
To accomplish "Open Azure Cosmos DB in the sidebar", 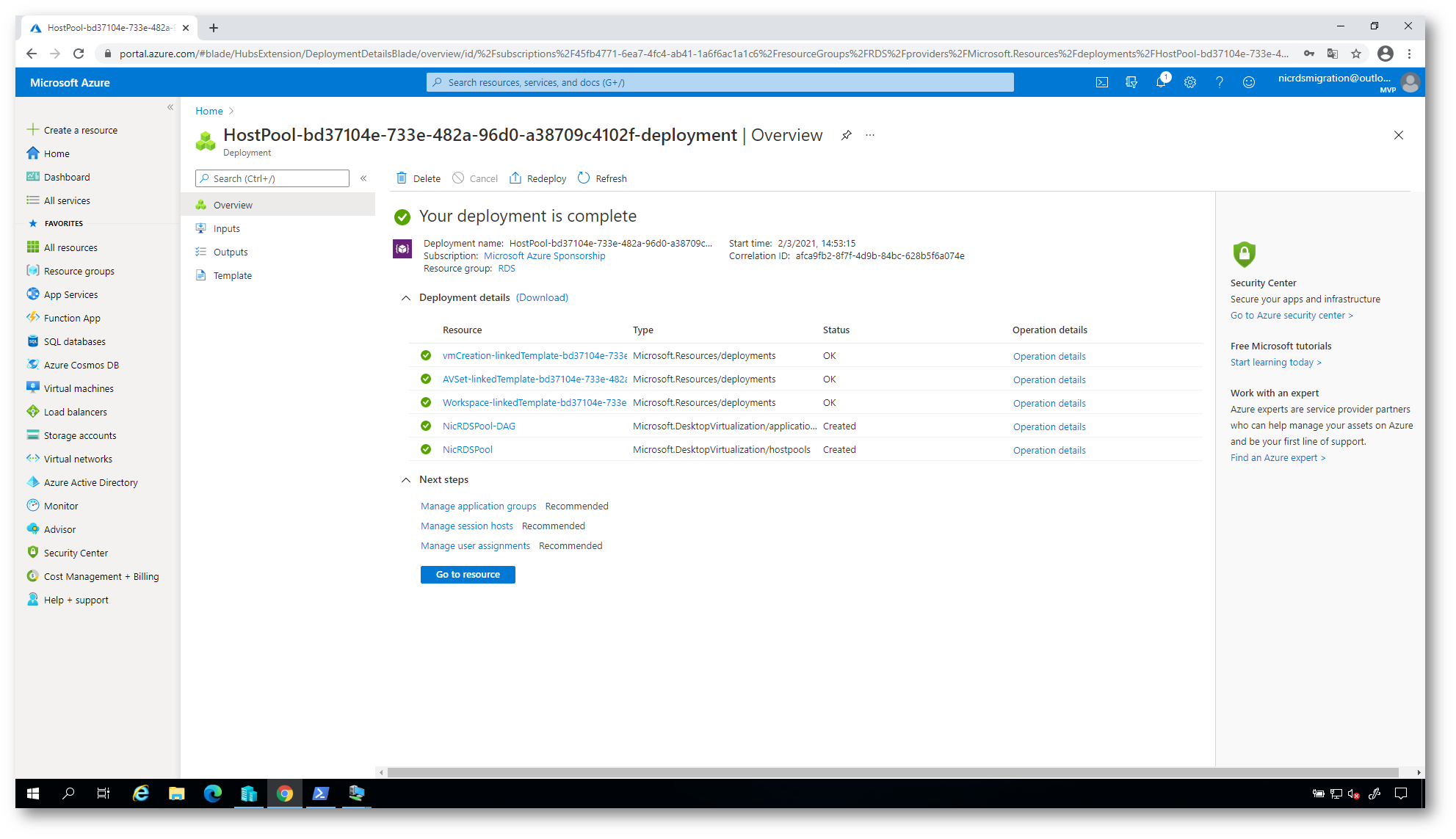I will point(73,366).
